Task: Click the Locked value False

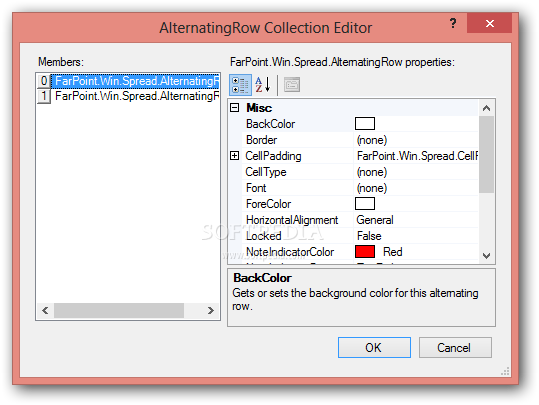Action: tap(369, 236)
